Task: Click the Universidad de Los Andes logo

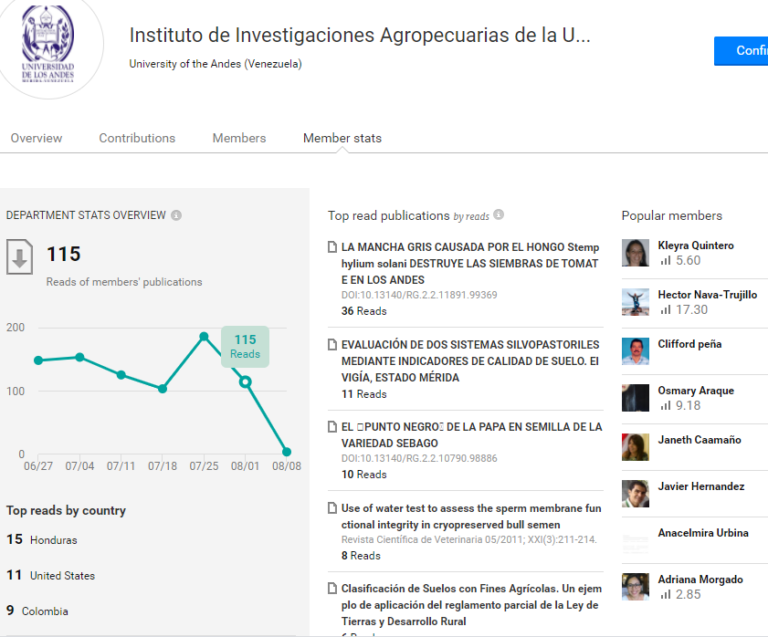Action: click(x=48, y=44)
